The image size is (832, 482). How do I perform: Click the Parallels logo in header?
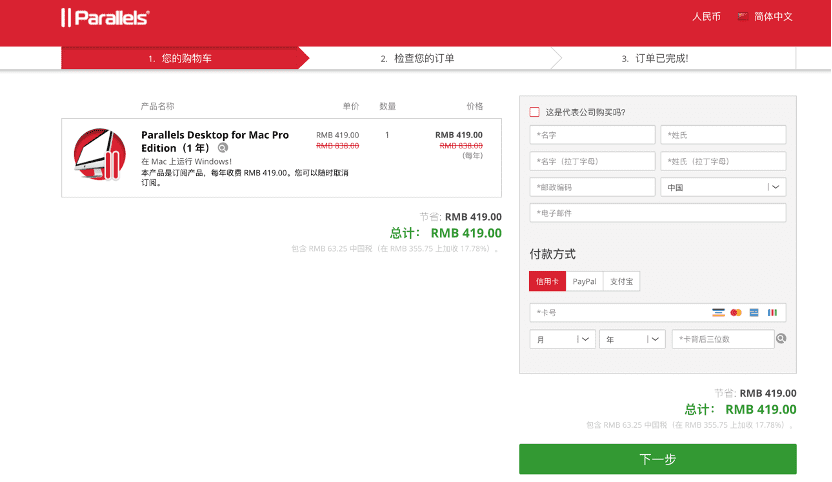click(x=105, y=17)
